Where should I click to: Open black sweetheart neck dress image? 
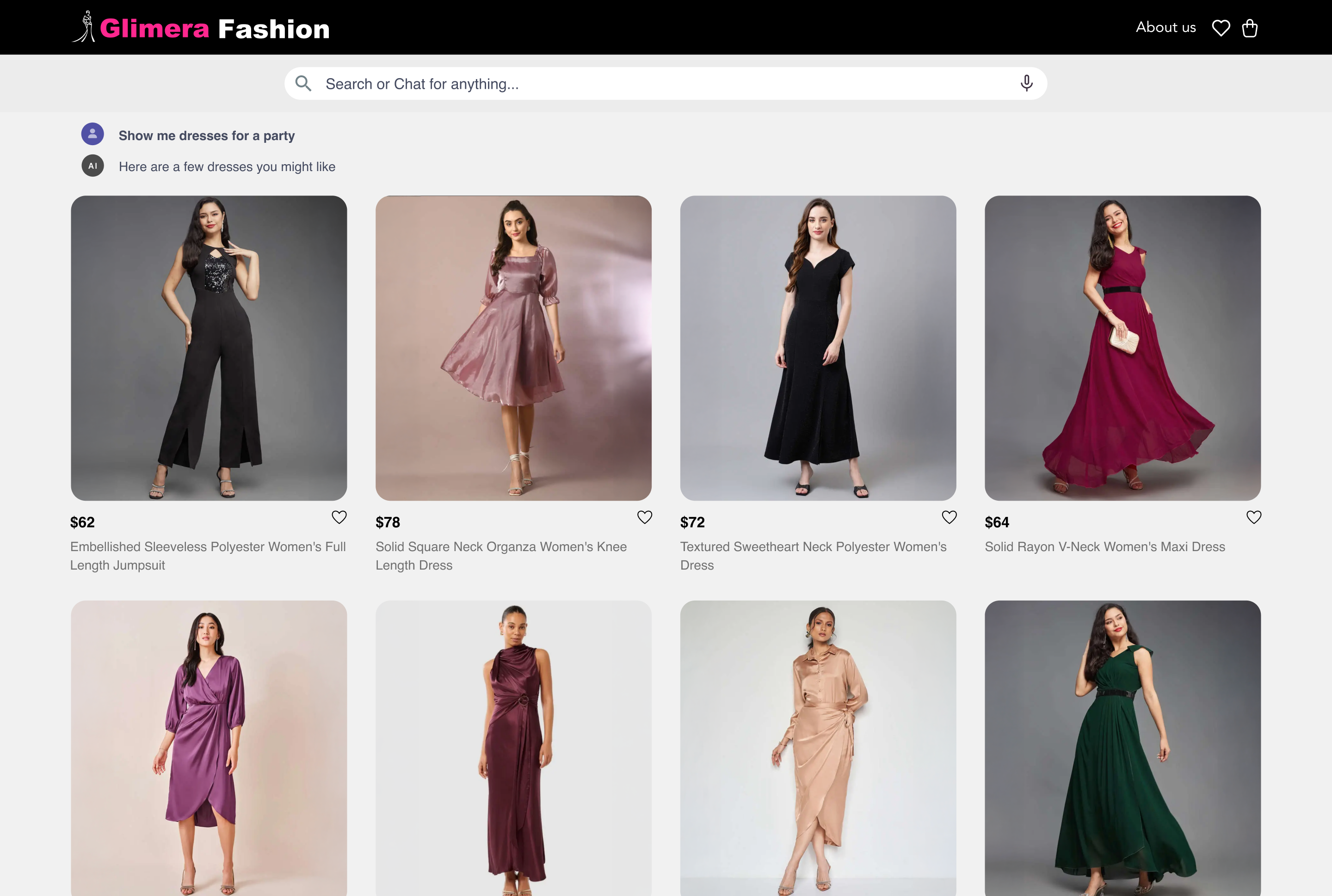click(818, 348)
